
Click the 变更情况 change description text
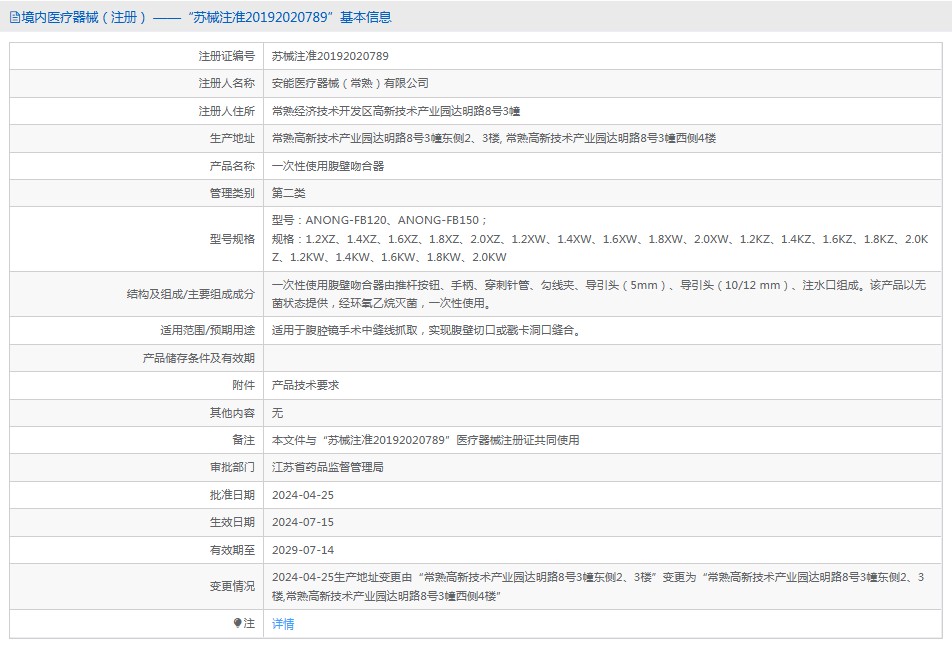600,586
